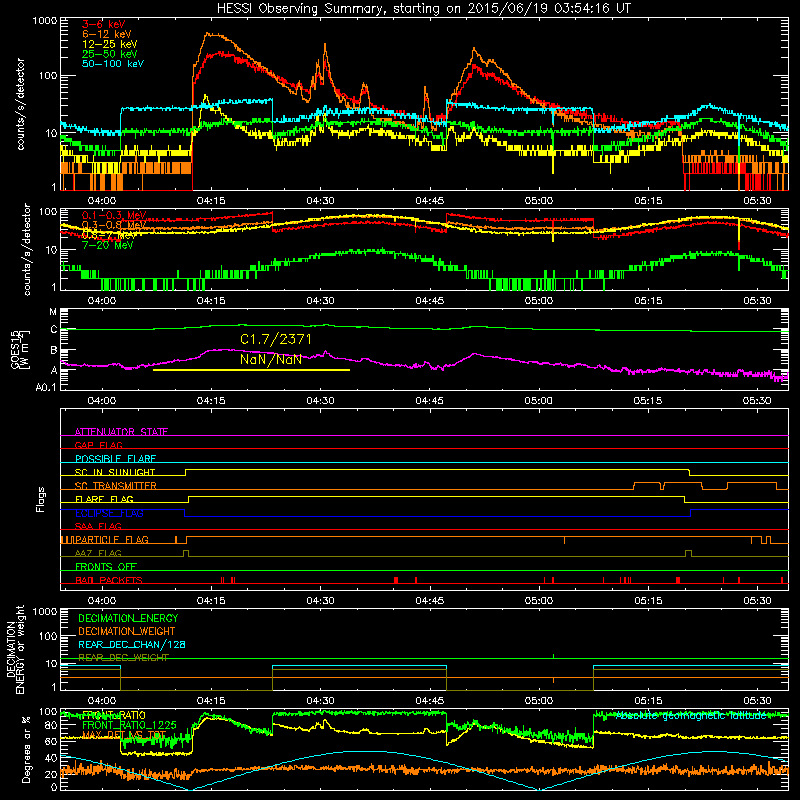Click the red 0.1-0.3 MeV legend label

(x=114, y=215)
